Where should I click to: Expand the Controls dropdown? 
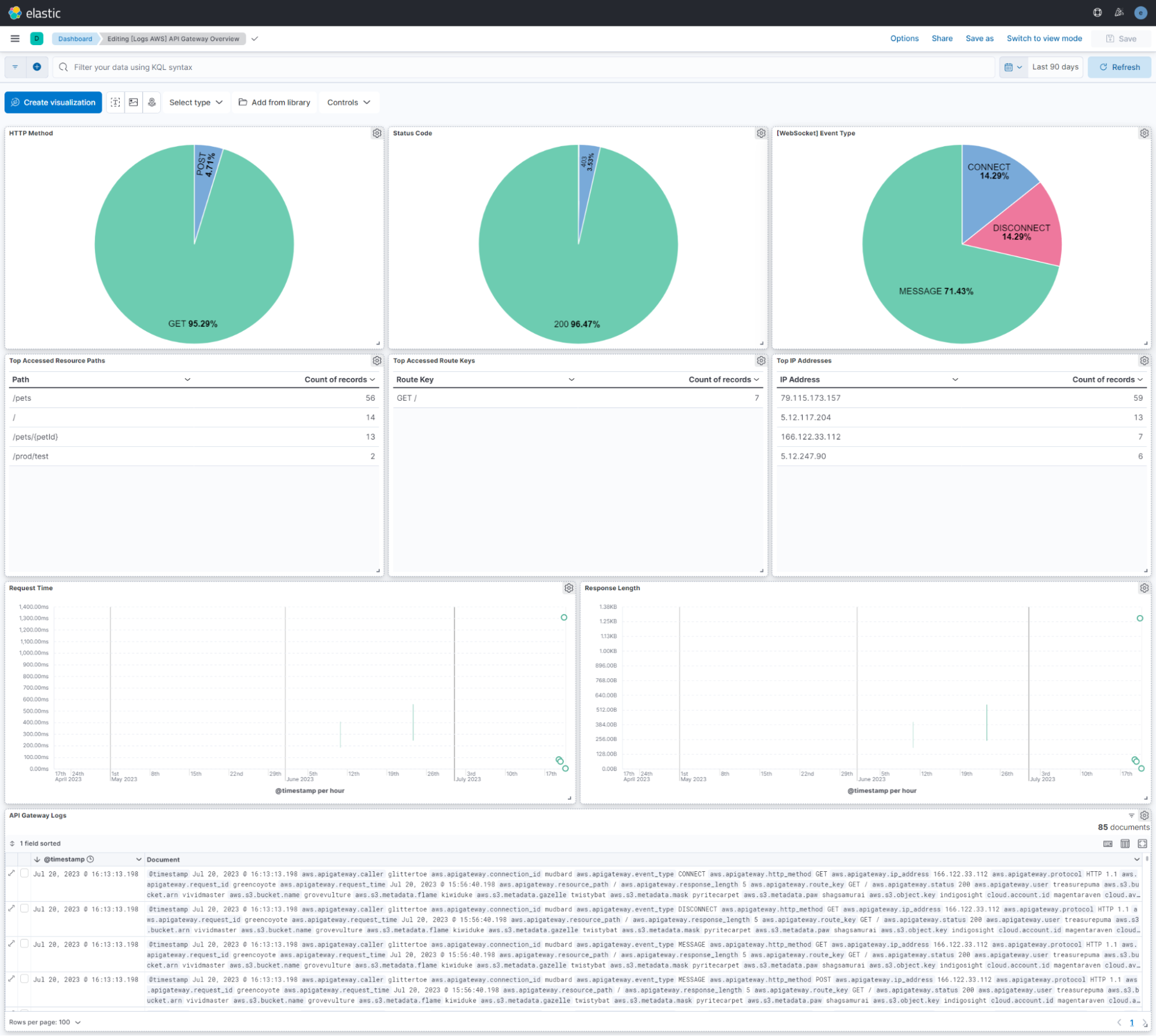[348, 102]
